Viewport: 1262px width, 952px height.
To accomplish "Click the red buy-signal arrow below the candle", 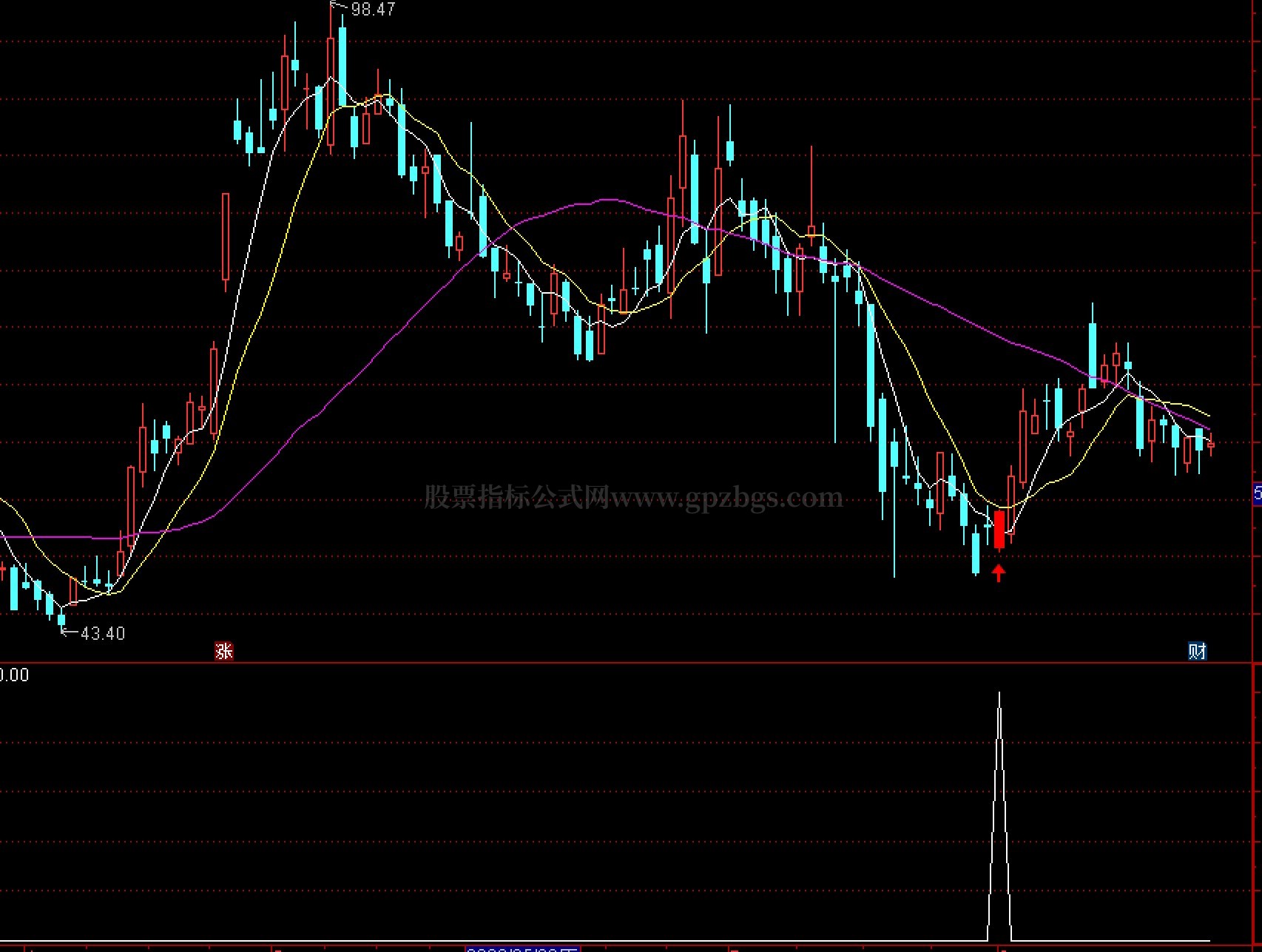I will 999,573.
